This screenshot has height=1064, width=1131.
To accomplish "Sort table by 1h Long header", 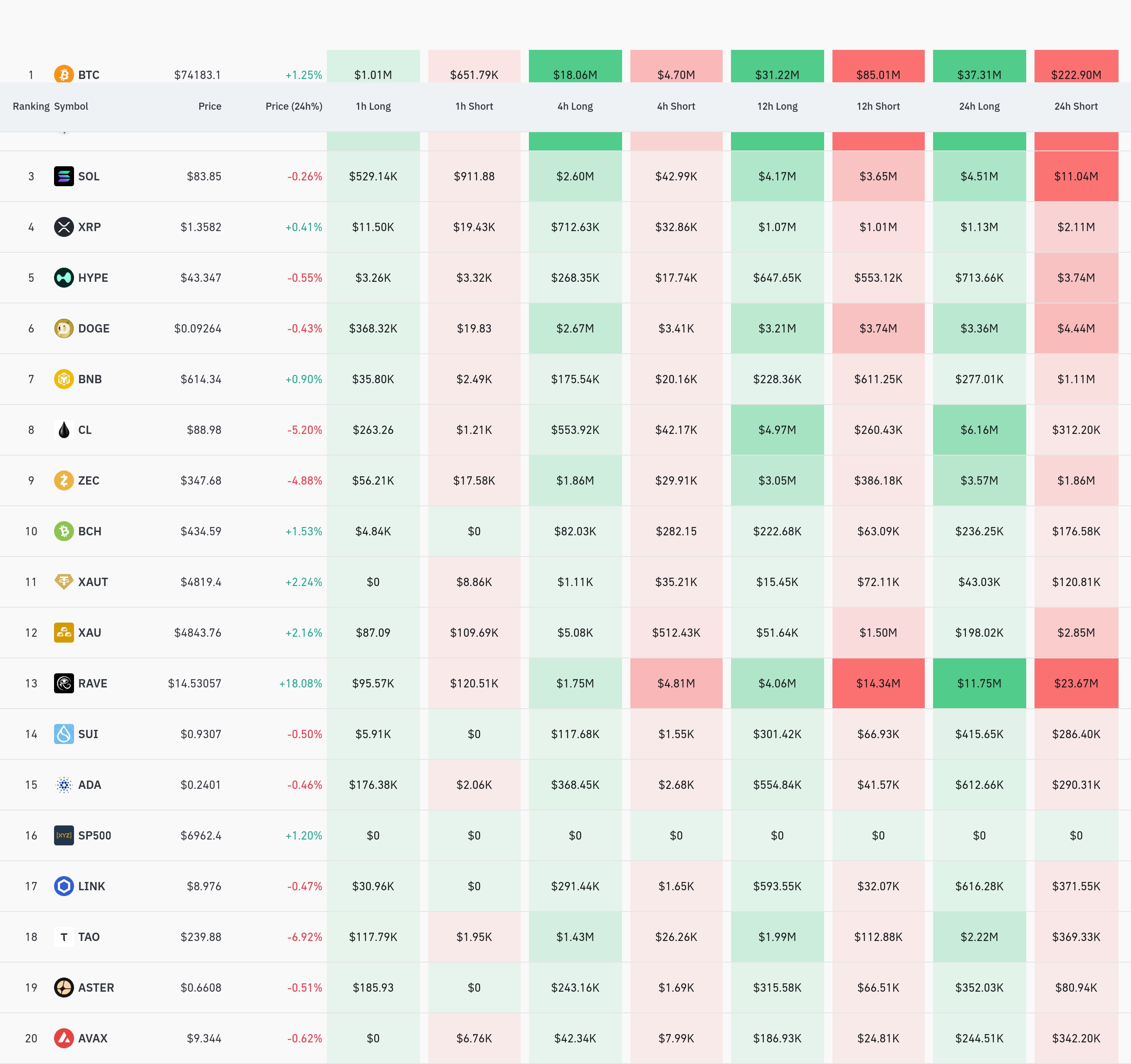I will pyautogui.click(x=373, y=106).
